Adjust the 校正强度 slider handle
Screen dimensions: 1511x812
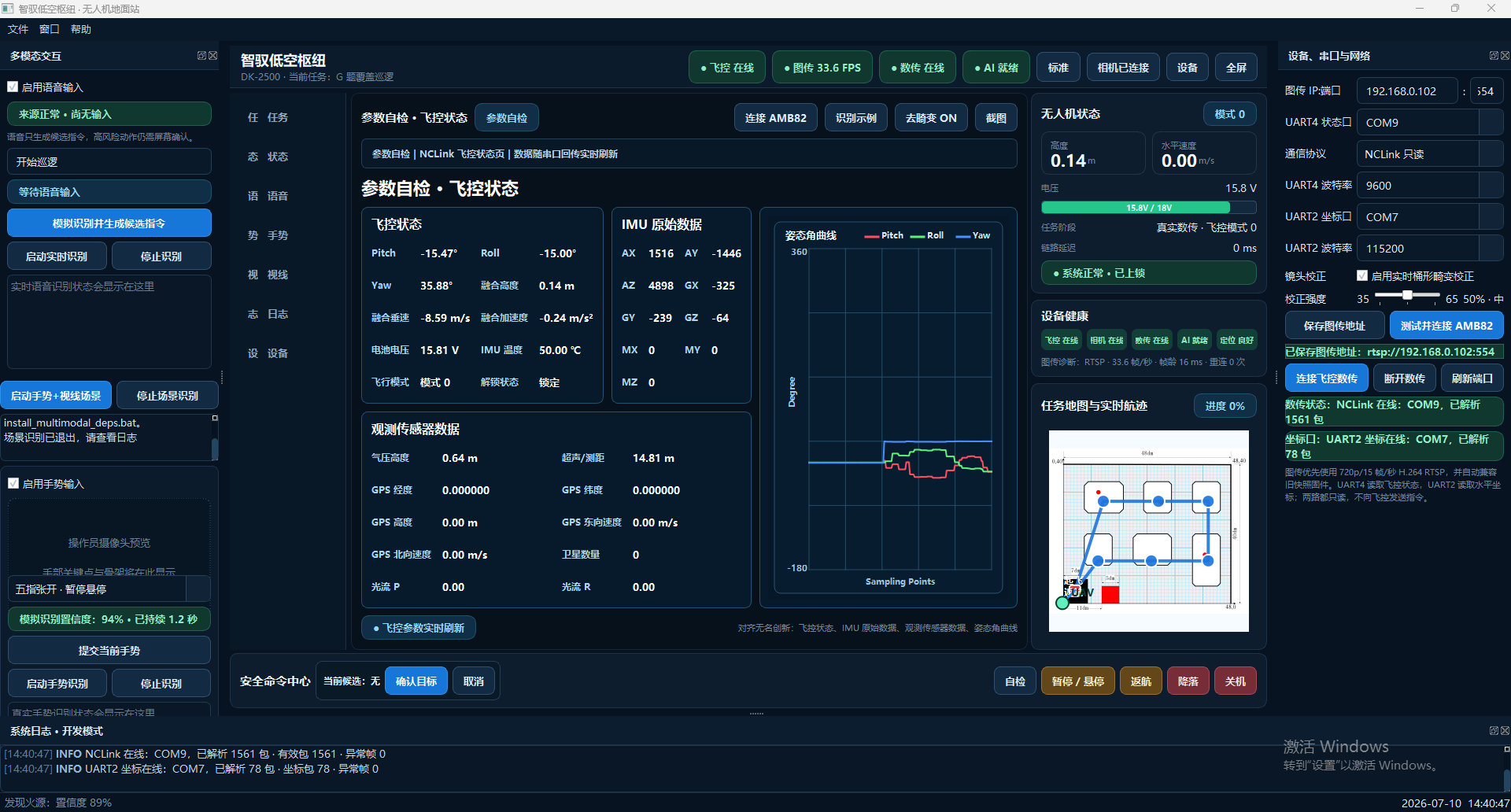(x=1407, y=295)
